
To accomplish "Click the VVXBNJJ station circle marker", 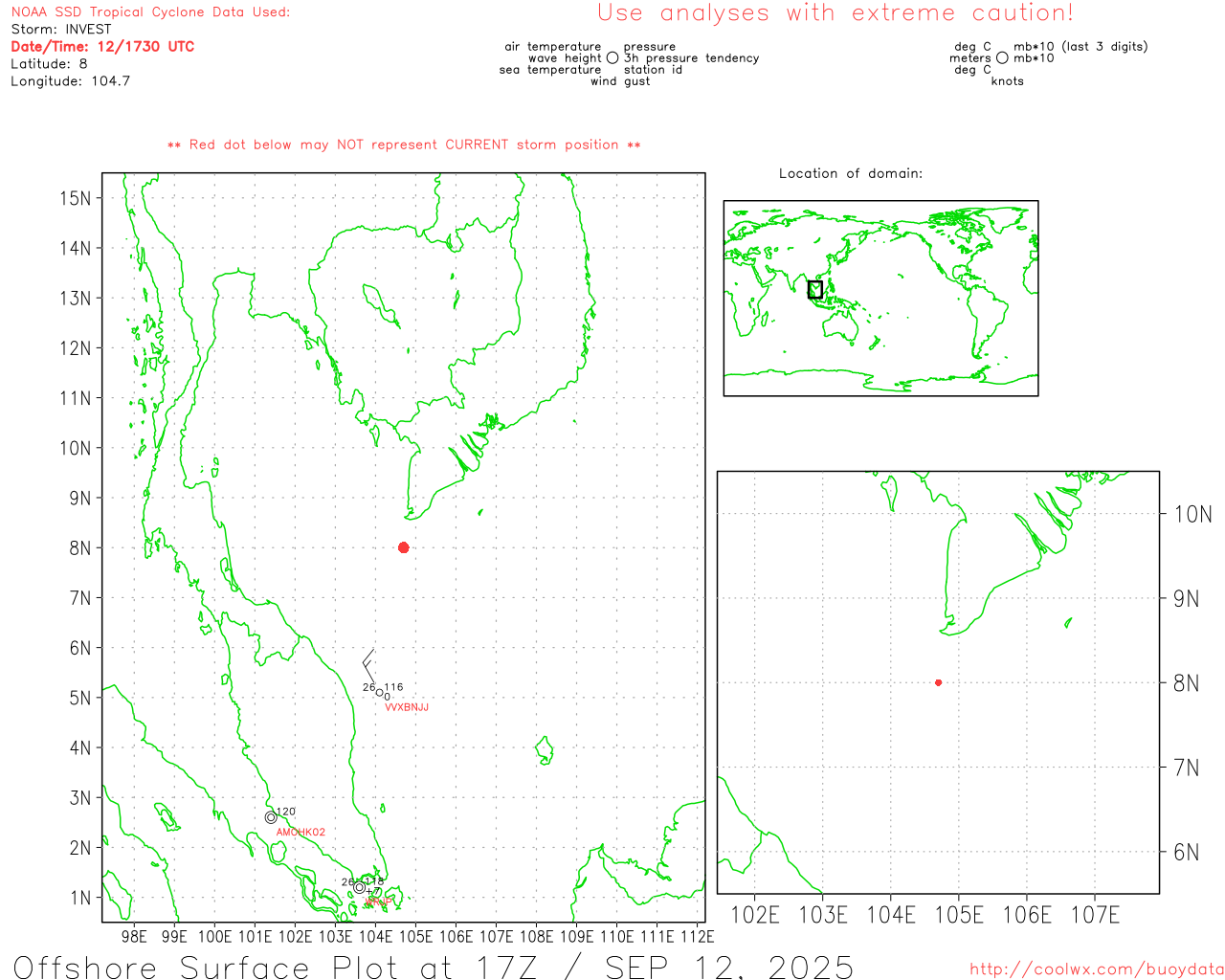I will tap(379, 692).
